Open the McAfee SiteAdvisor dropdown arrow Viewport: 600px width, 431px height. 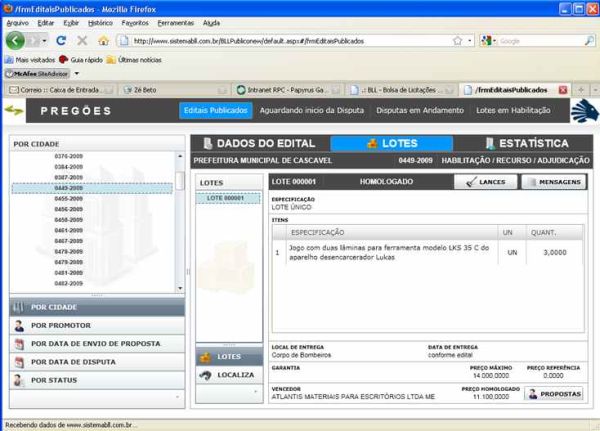coord(76,73)
